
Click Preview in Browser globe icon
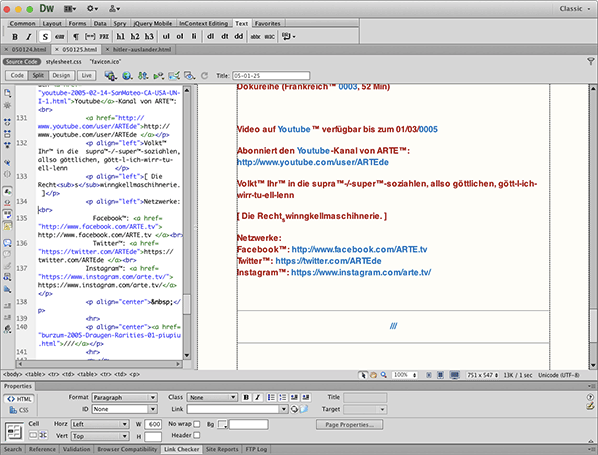(127, 76)
